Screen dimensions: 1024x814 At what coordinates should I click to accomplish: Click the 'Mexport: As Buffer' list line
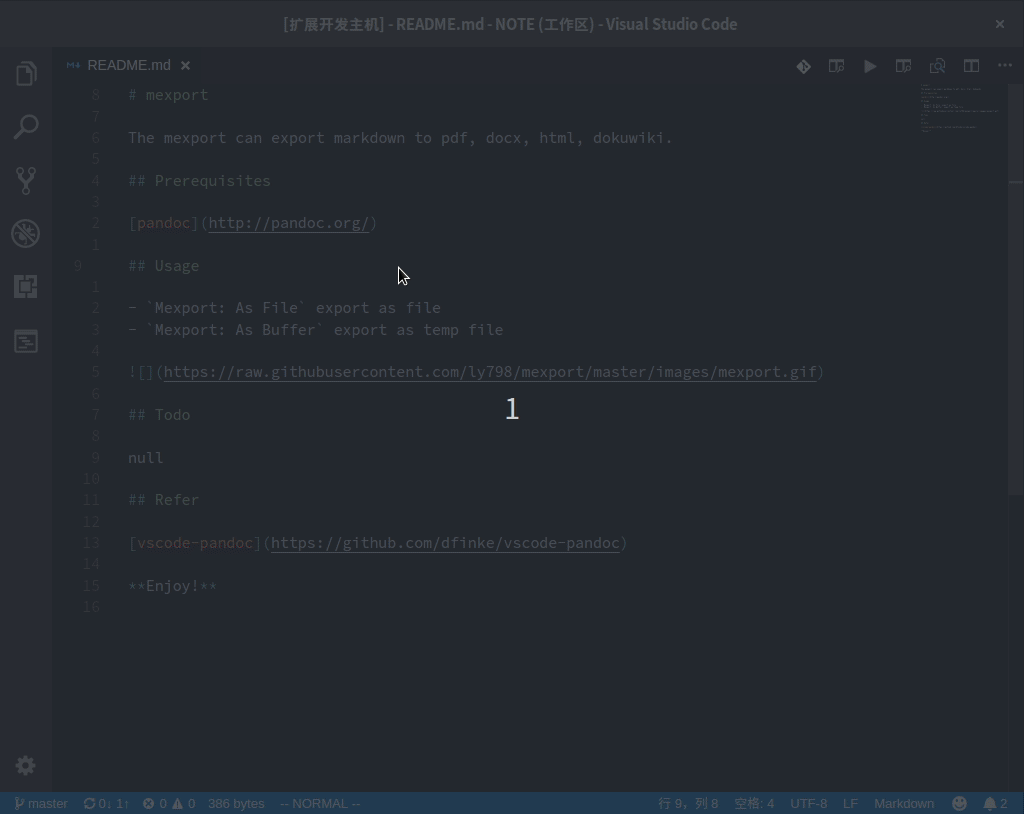[x=315, y=330]
